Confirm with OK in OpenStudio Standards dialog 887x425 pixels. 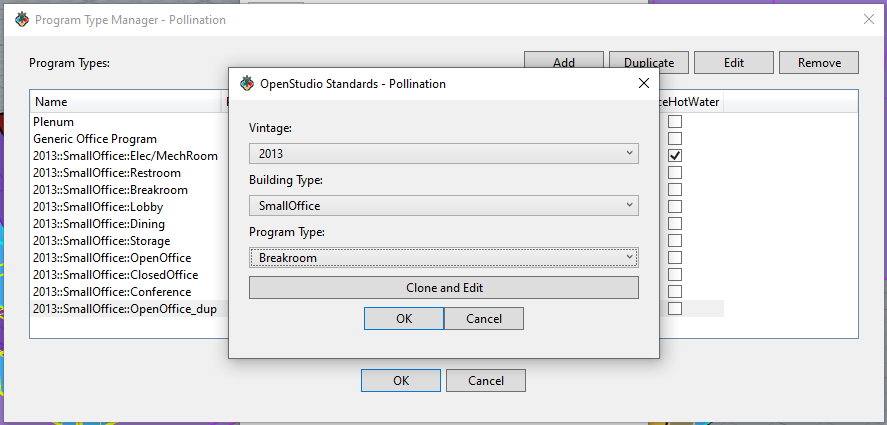404,319
